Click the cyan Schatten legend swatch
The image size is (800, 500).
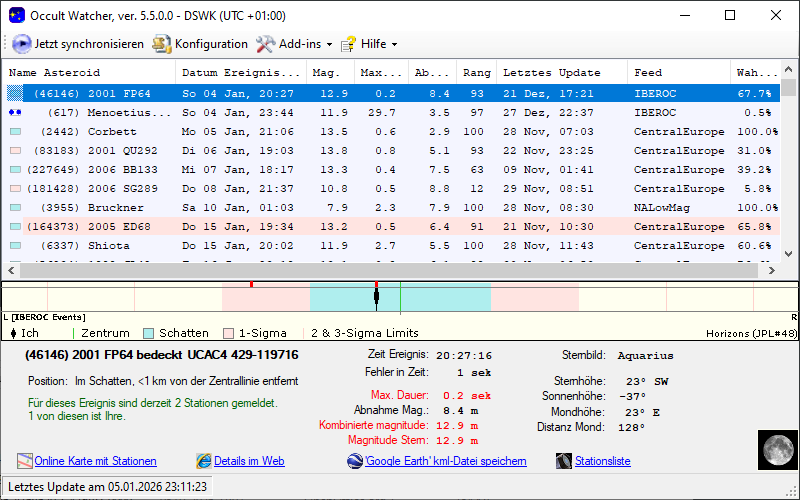149,333
